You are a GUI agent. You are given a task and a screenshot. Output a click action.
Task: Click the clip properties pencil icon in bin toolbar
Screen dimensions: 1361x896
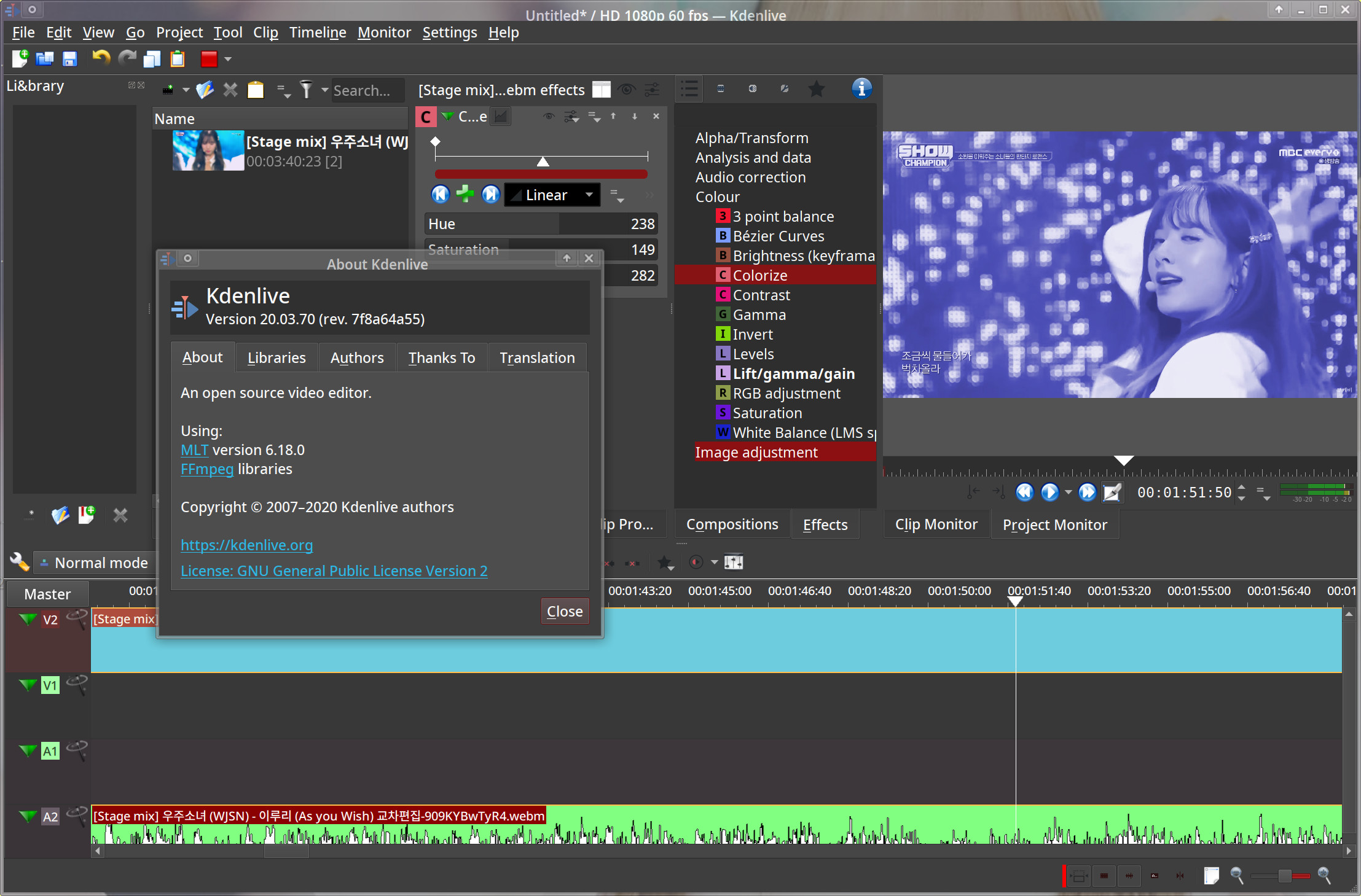205,90
